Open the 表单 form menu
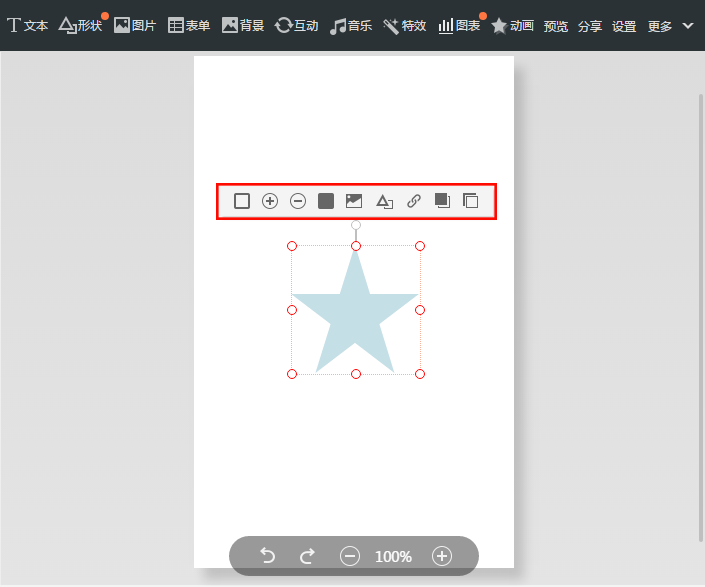The height and width of the screenshot is (587, 705). pos(189,26)
